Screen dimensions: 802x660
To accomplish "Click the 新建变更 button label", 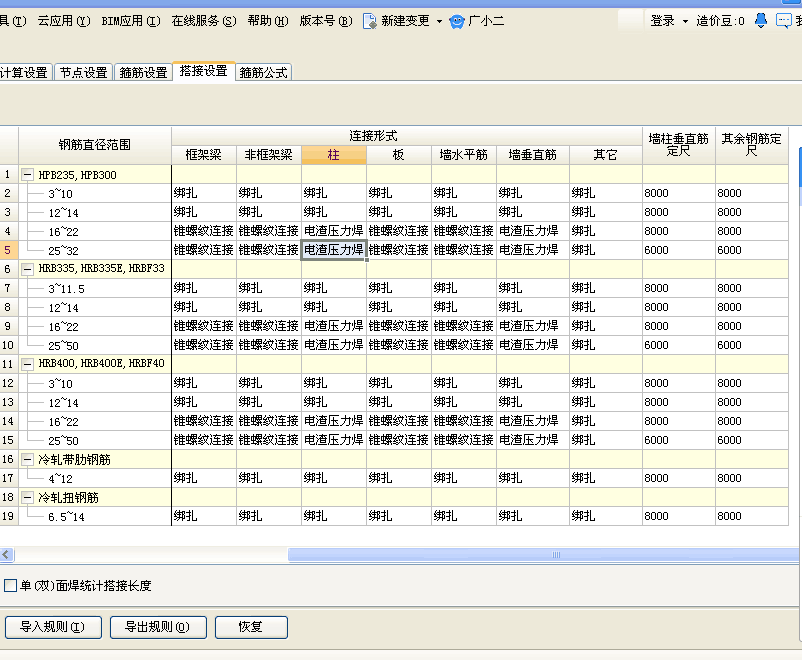I will coord(405,21).
